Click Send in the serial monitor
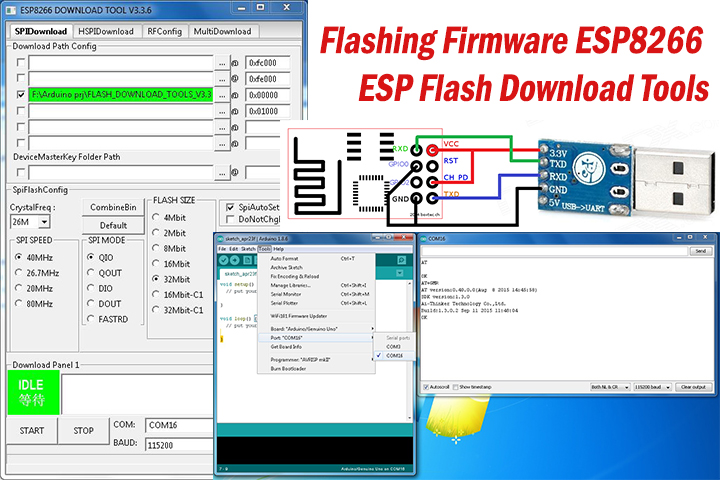This screenshot has height=480, width=720. (x=700, y=251)
